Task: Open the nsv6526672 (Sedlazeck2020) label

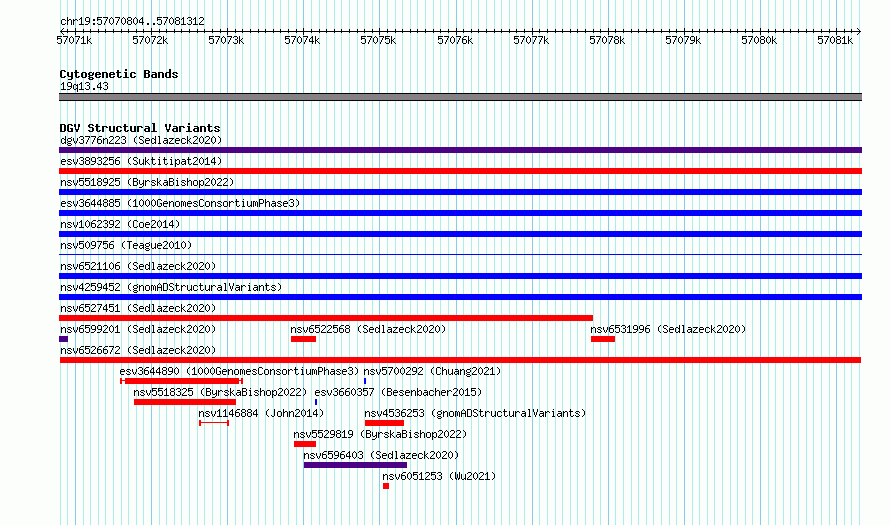Action: tap(138, 350)
